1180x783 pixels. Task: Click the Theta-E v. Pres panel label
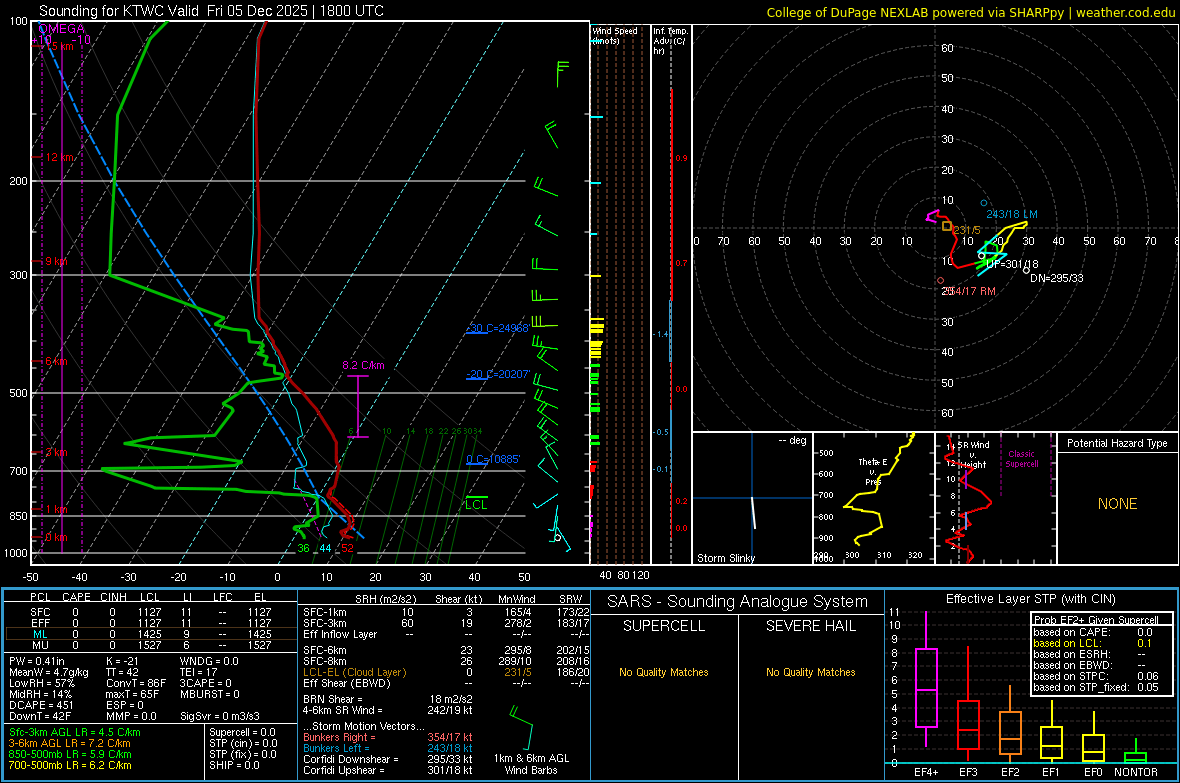coord(873,471)
